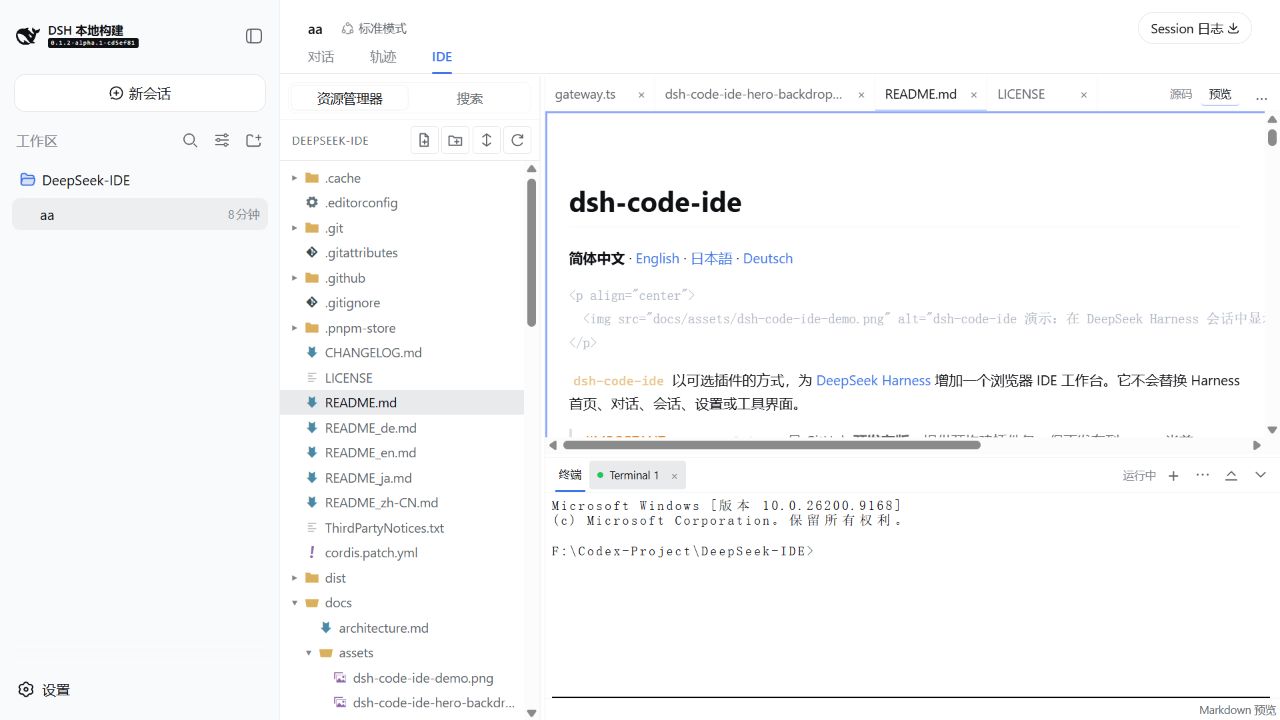1280x720 pixels.
Task: Switch to the 轨迹 tab
Action: (x=383, y=57)
